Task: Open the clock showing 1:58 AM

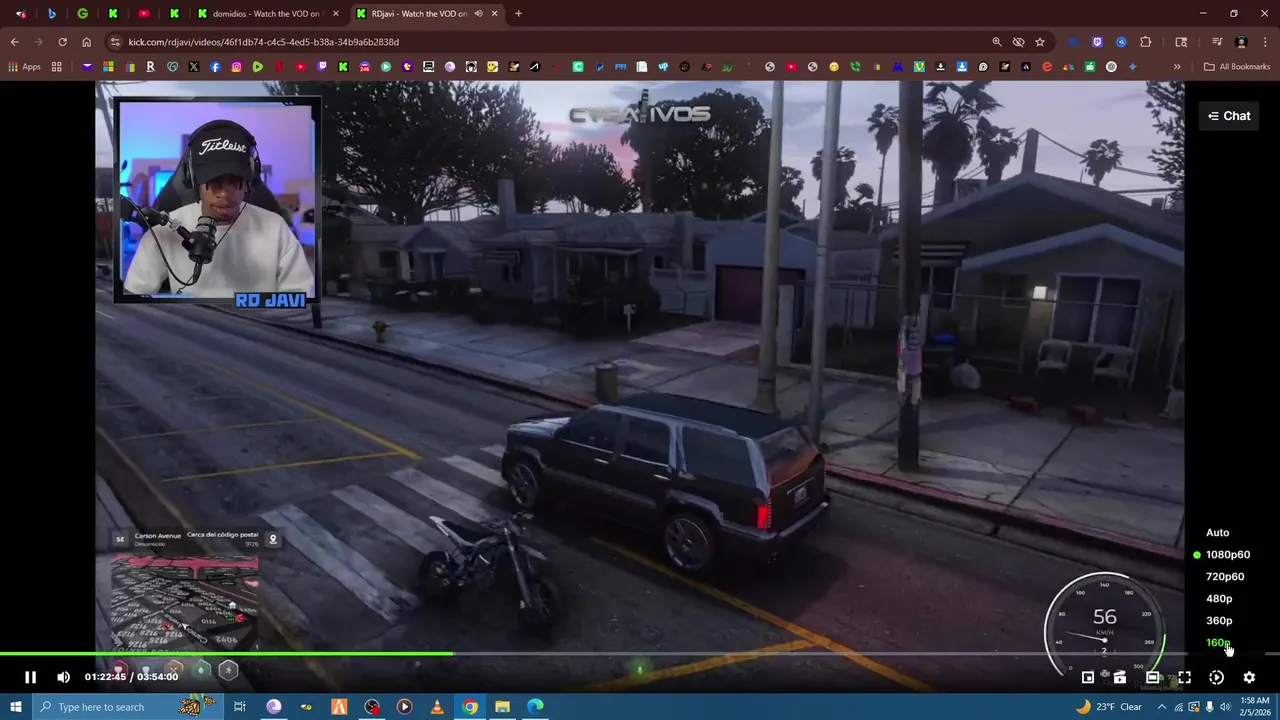Action: pyautogui.click(x=1255, y=707)
